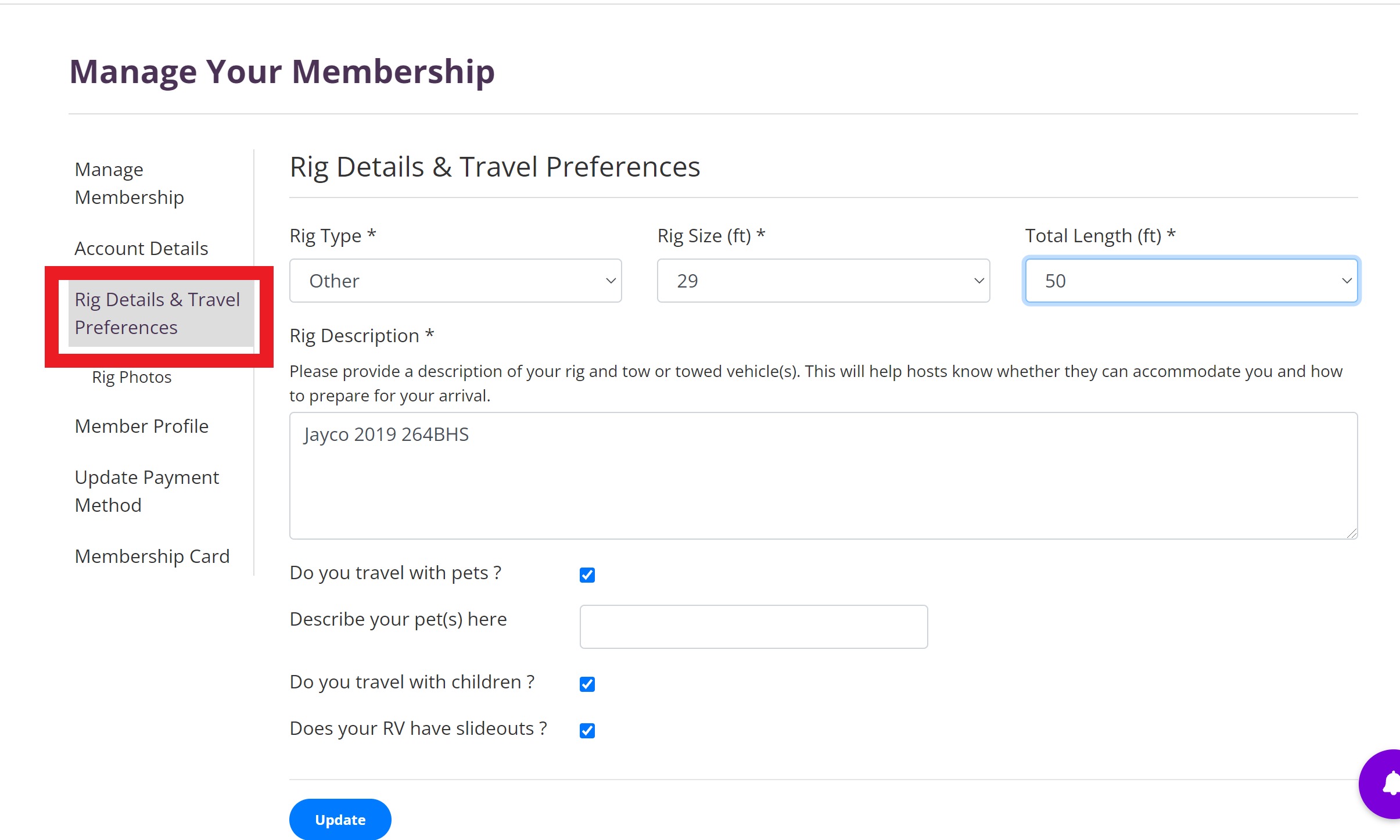Toggle the RV slideouts checkbox
This screenshot has height=840, width=1400.
(587, 730)
